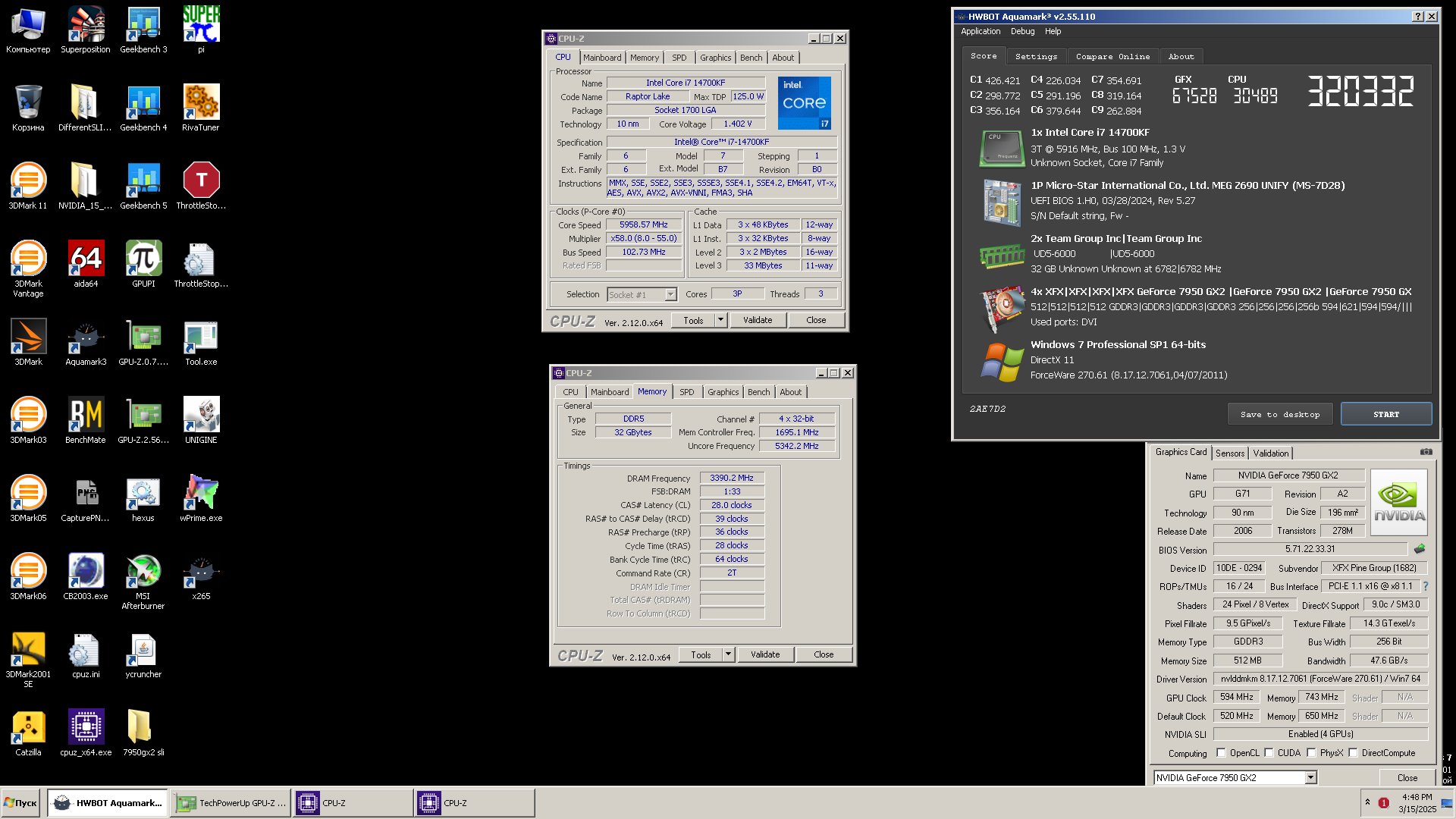Click Bus Interface question mark in GPU-Z
Viewport: 1456px width, 819px height.
tap(1426, 586)
